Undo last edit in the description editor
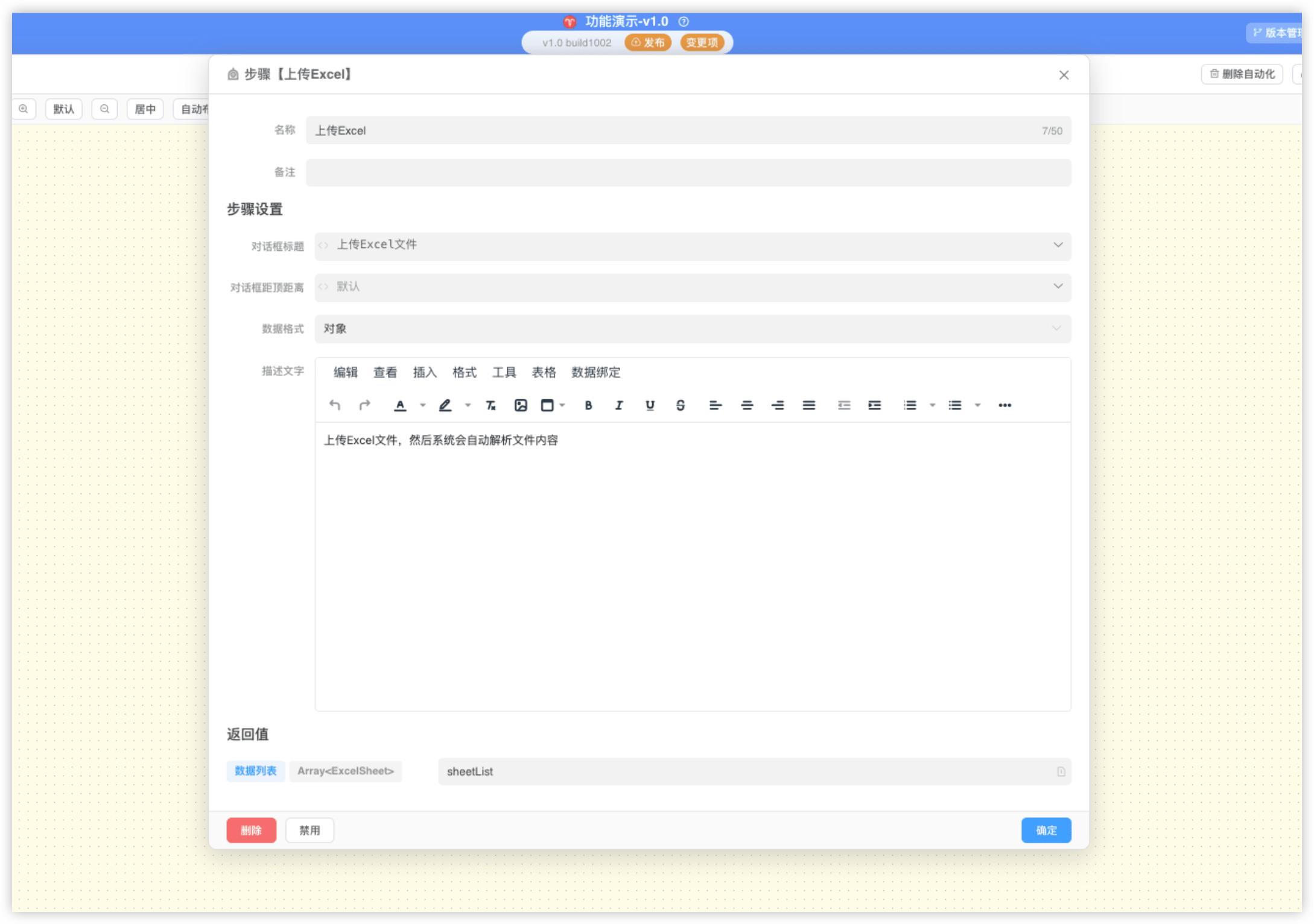 tap(334, 405)
